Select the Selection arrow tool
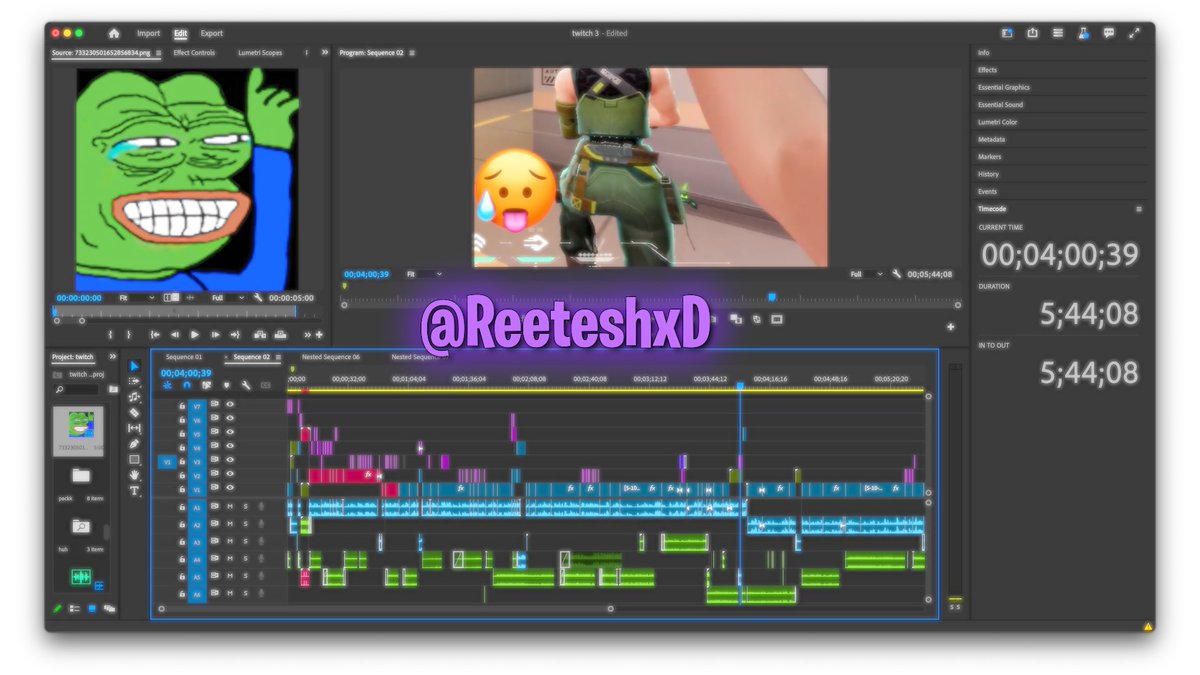 (x=135, y=366)
